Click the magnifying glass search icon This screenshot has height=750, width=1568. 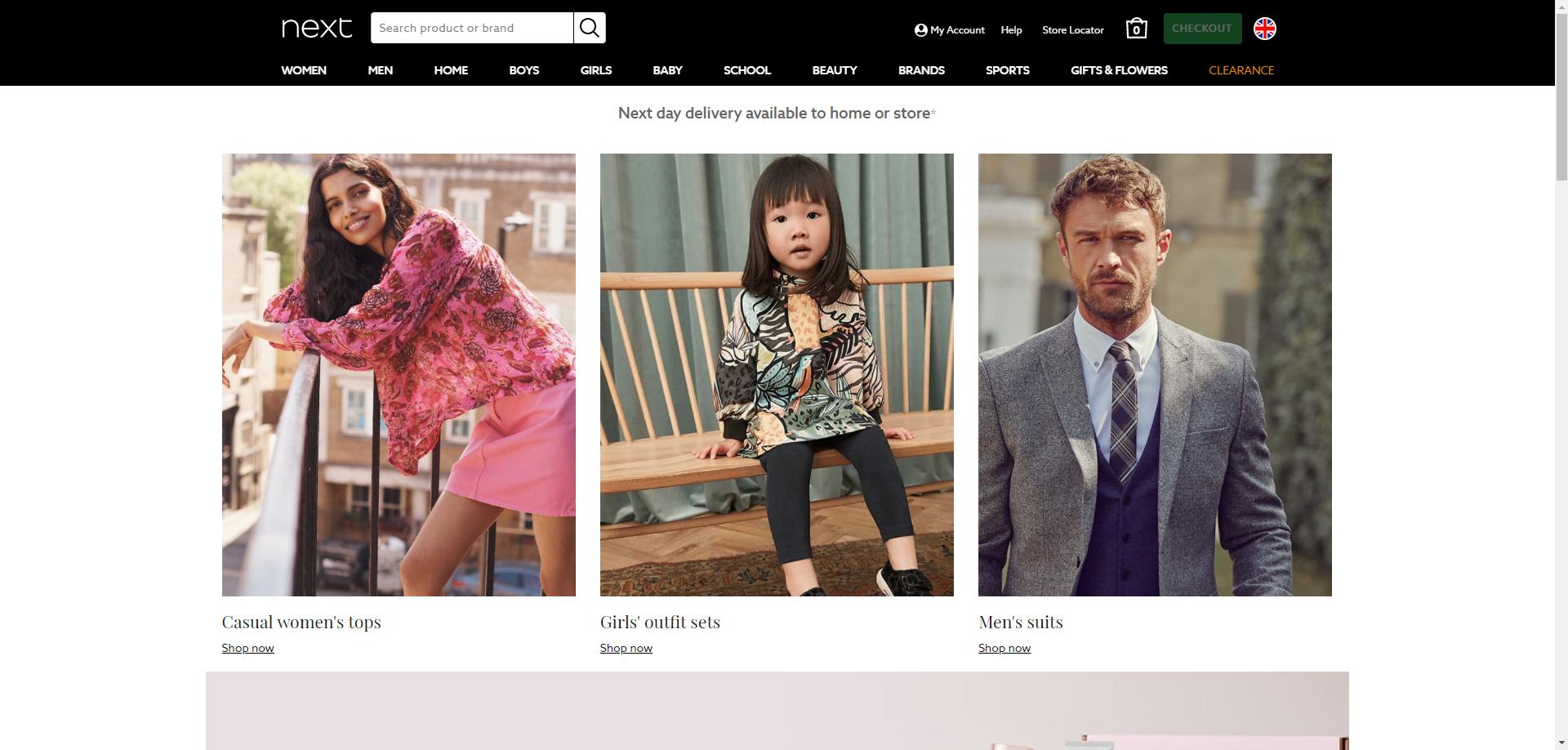[x=589, y=28]
